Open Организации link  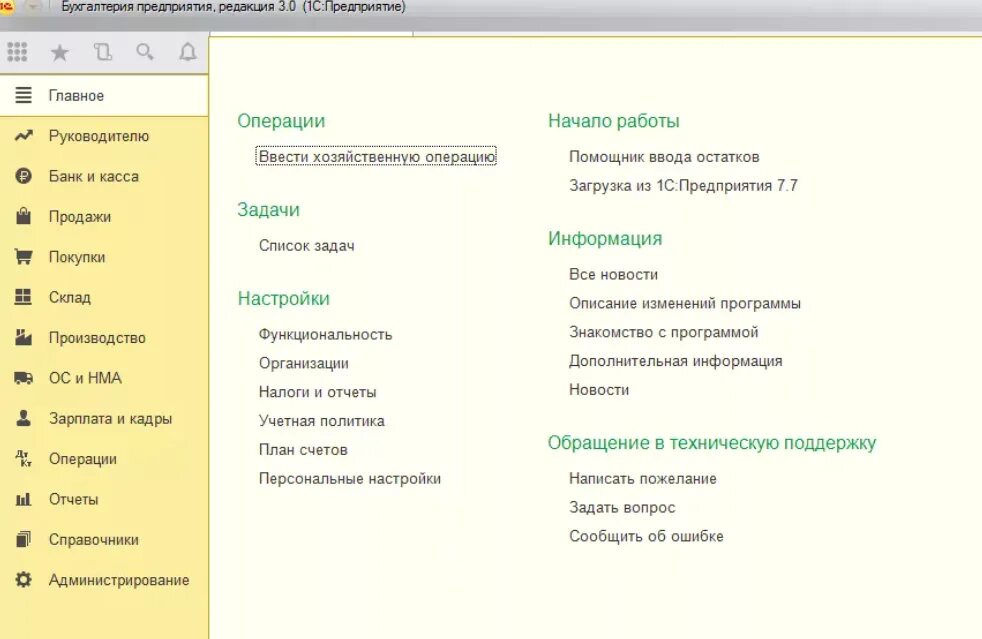coord(304,363)
